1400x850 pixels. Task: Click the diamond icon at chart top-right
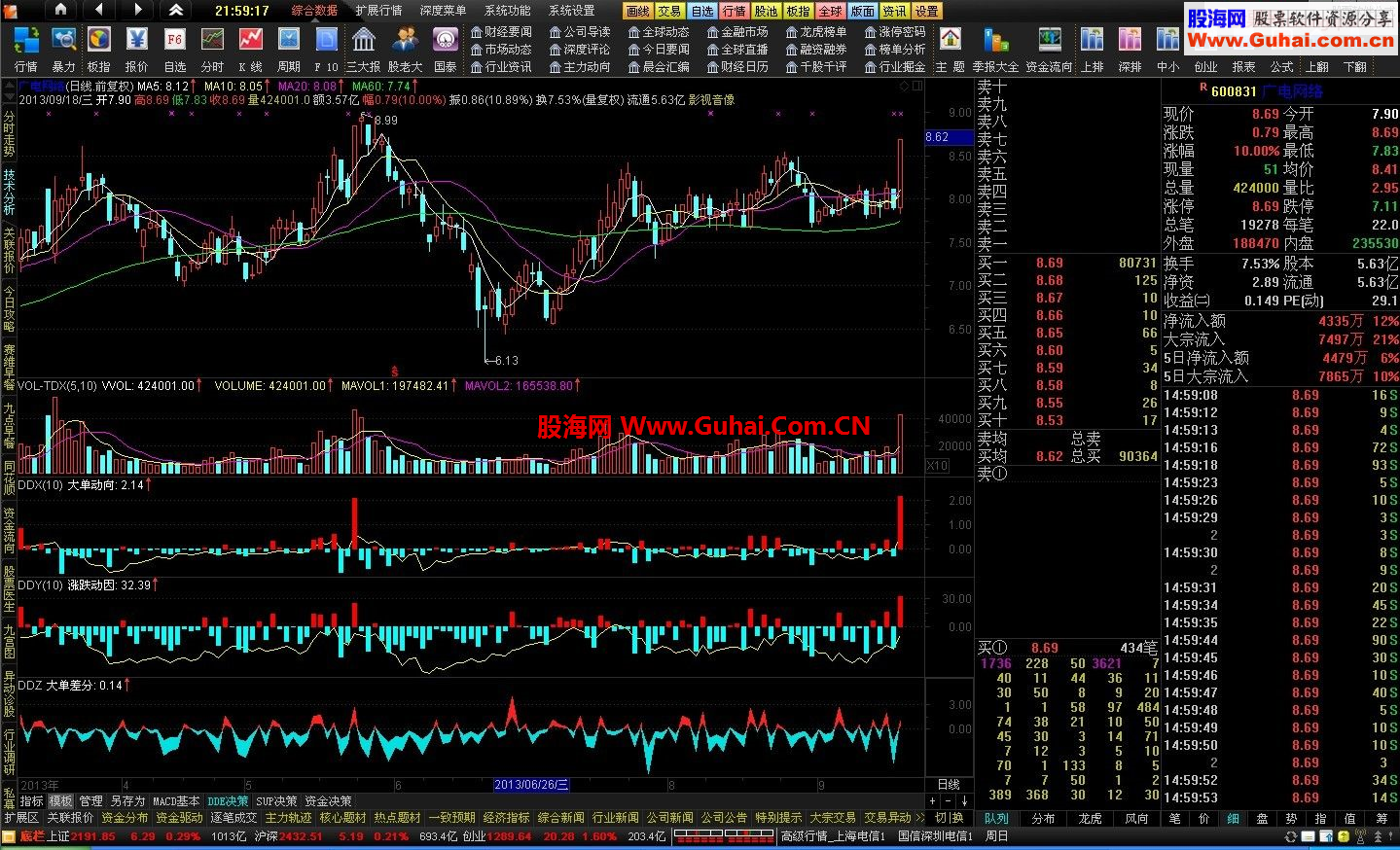pos(904,87)
